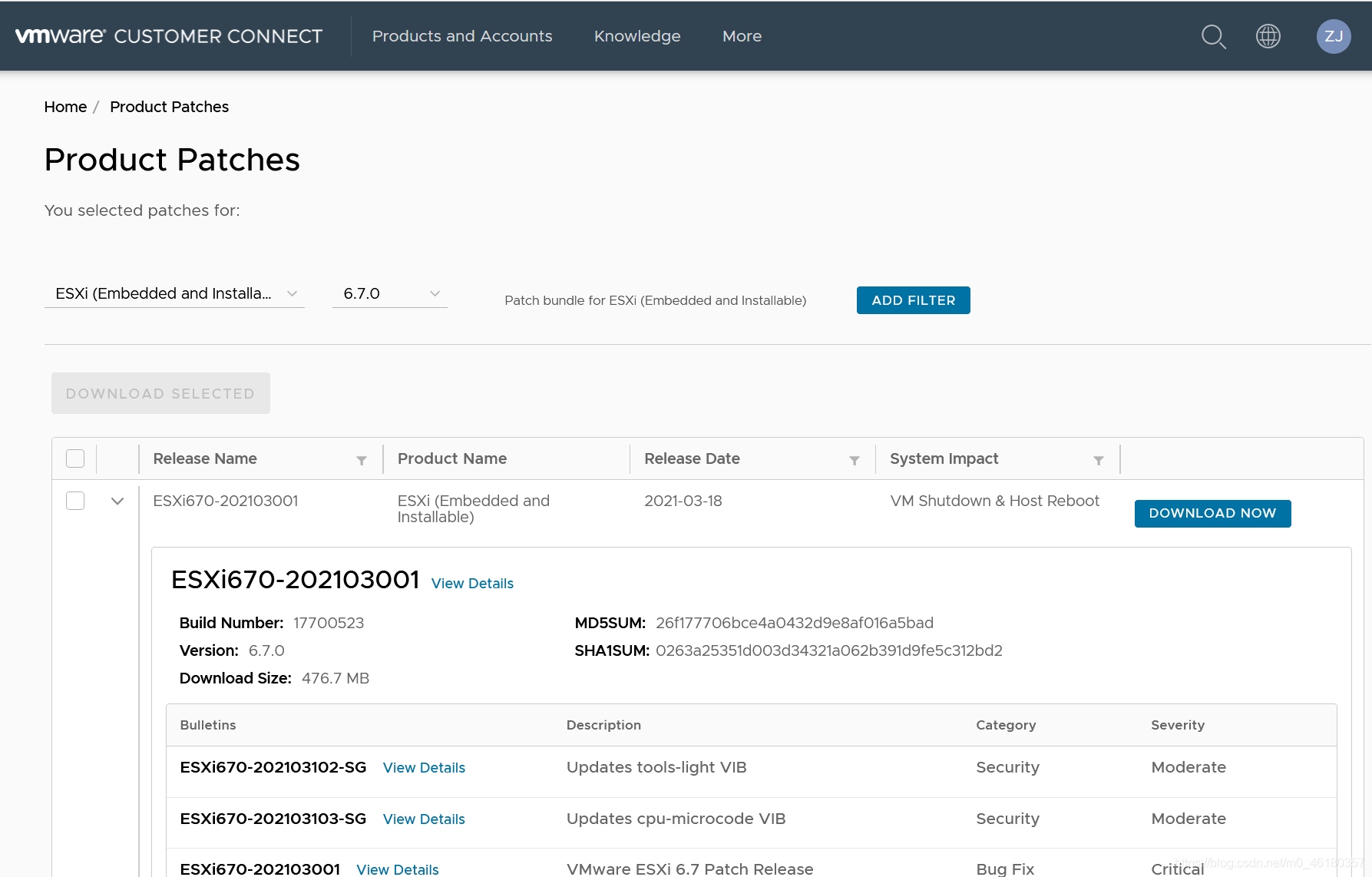Click bulletin name ESXi670-202103102-SG

pyautogui.click(x=273, y=767)
